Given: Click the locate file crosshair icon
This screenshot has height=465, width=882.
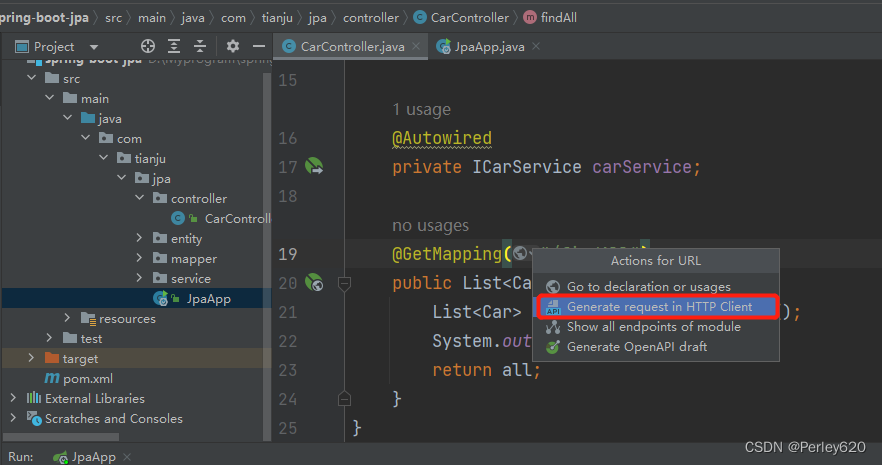Looking at the screenshot, I should tap(148, 46).
